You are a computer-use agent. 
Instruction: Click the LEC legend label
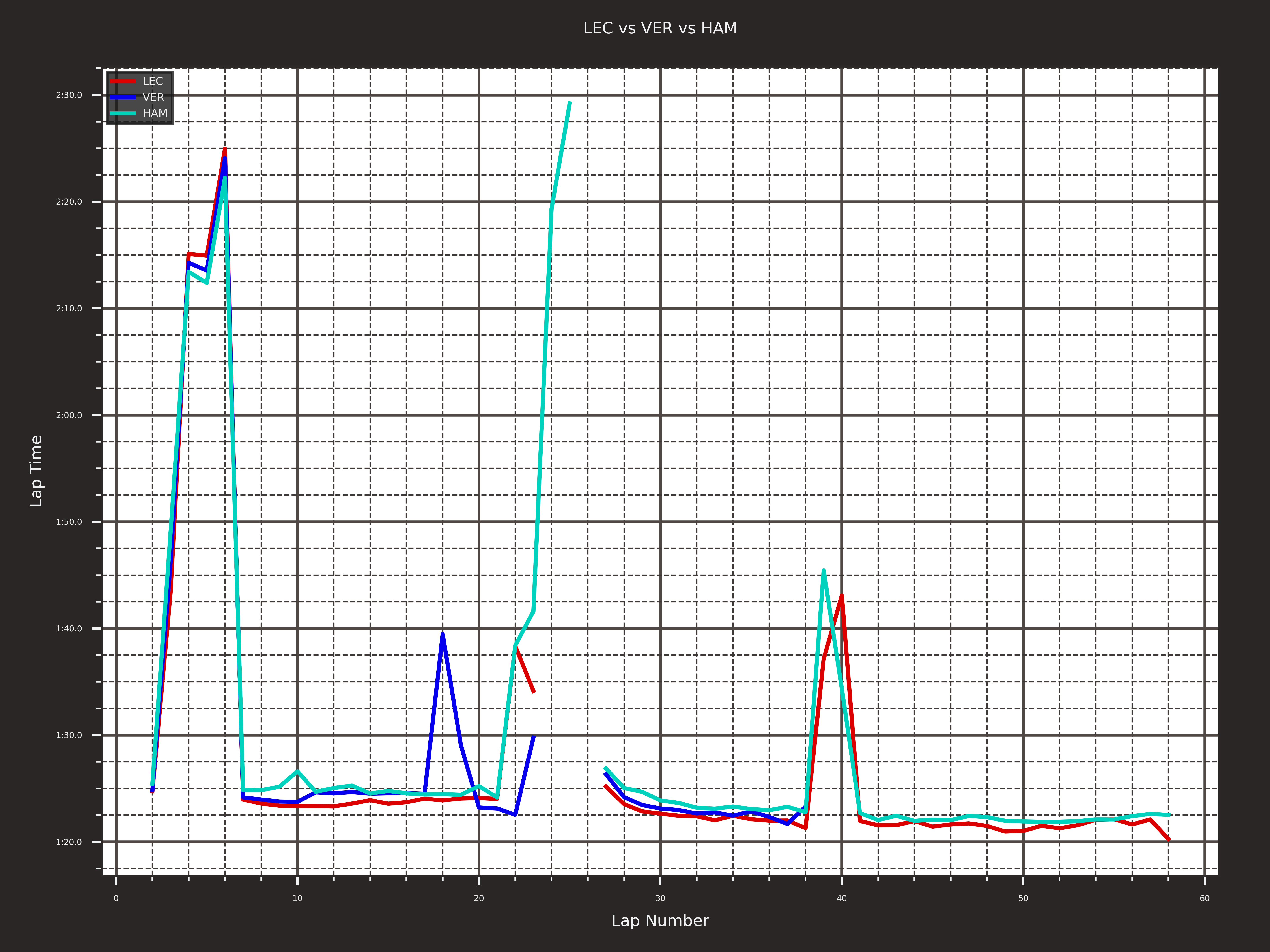[153, 82]
